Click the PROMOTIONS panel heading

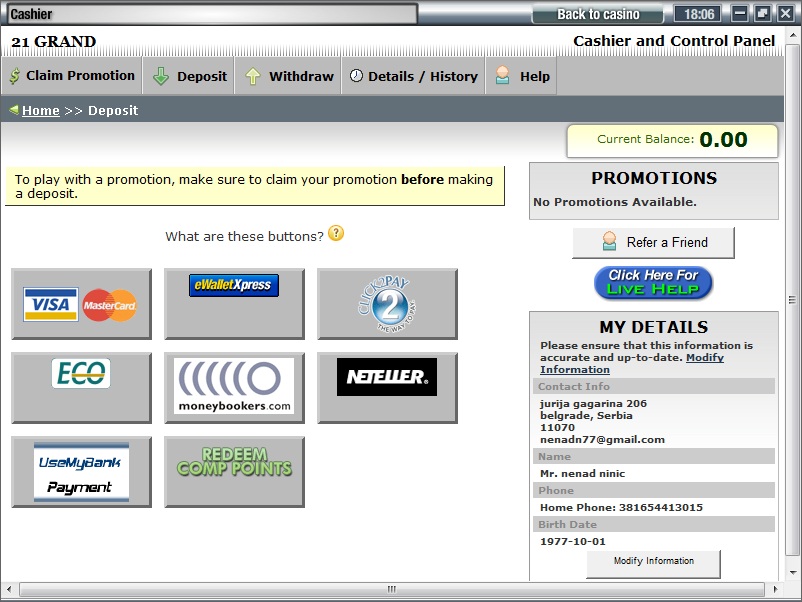pos(654,178)
